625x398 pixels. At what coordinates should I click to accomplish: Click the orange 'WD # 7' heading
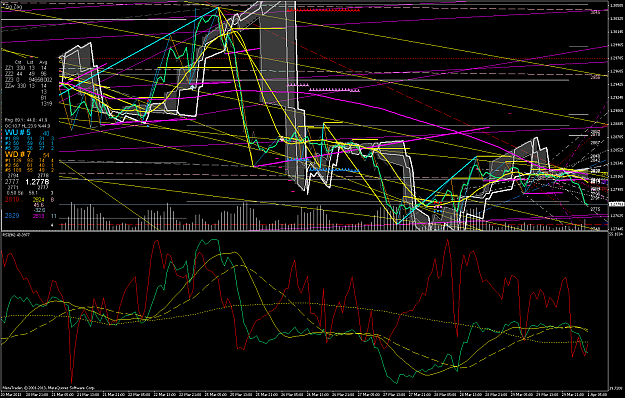18,154
